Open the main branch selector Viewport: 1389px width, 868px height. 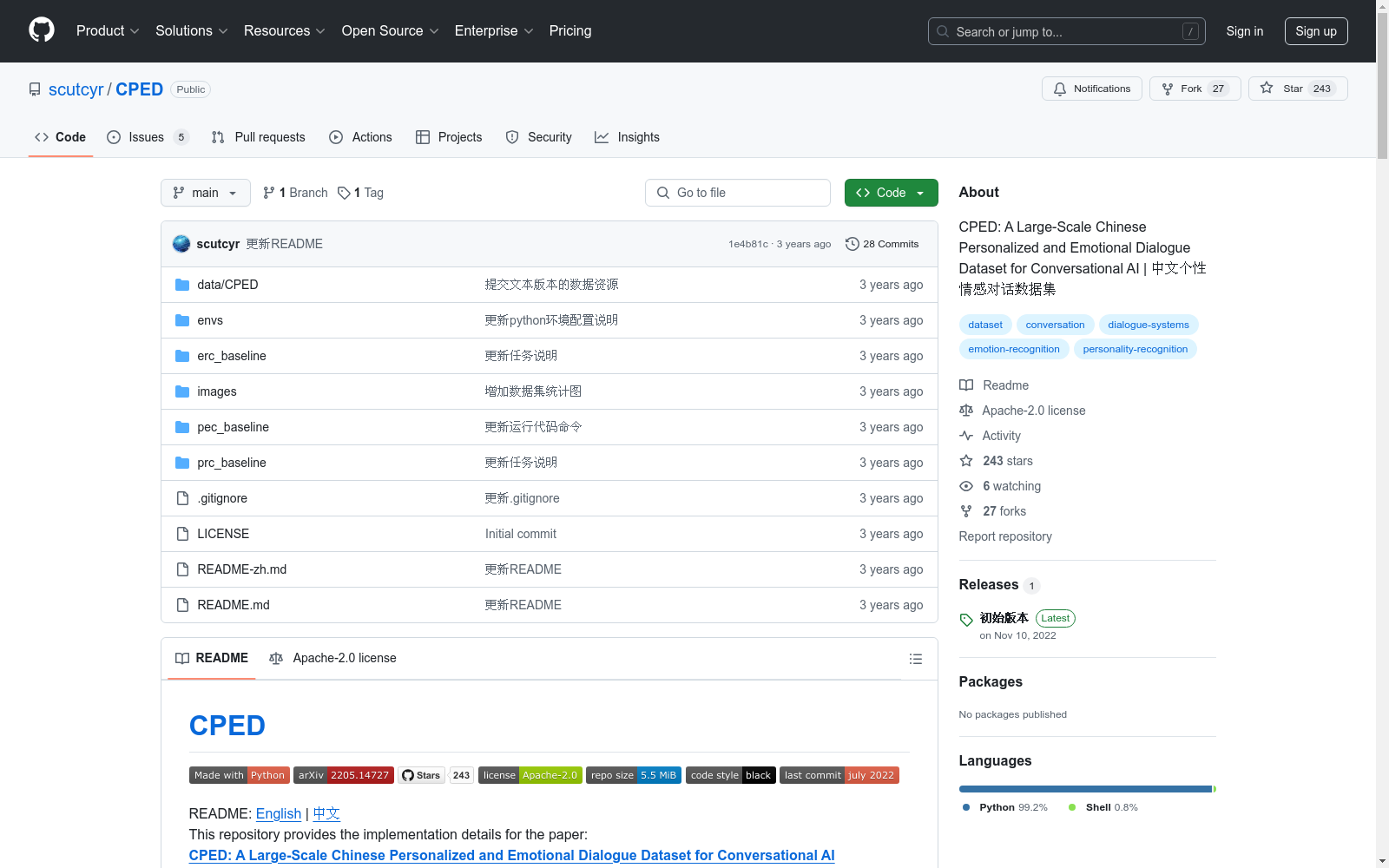pyautogui.click(x=206, y=193)
